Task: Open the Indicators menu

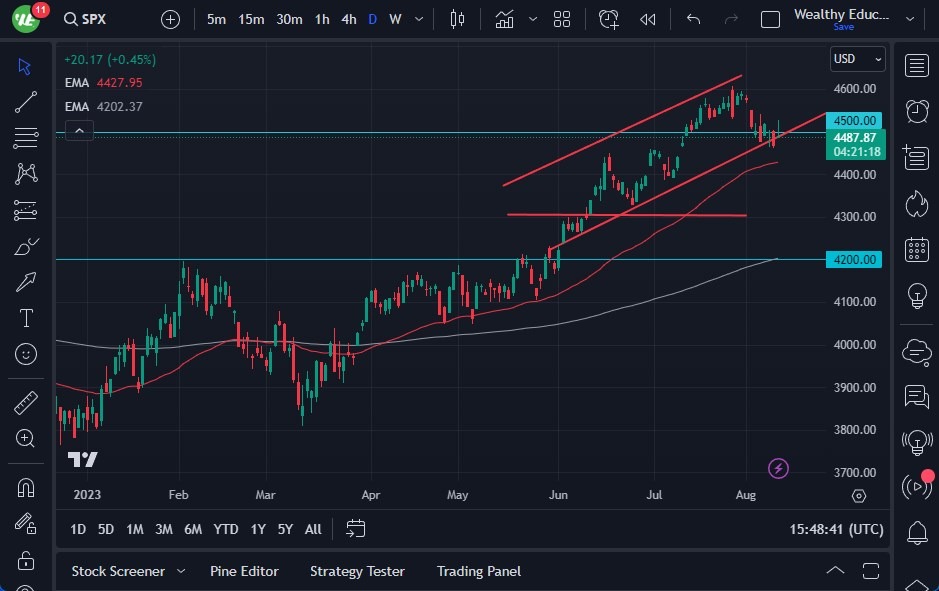Action: pos(504,18)
